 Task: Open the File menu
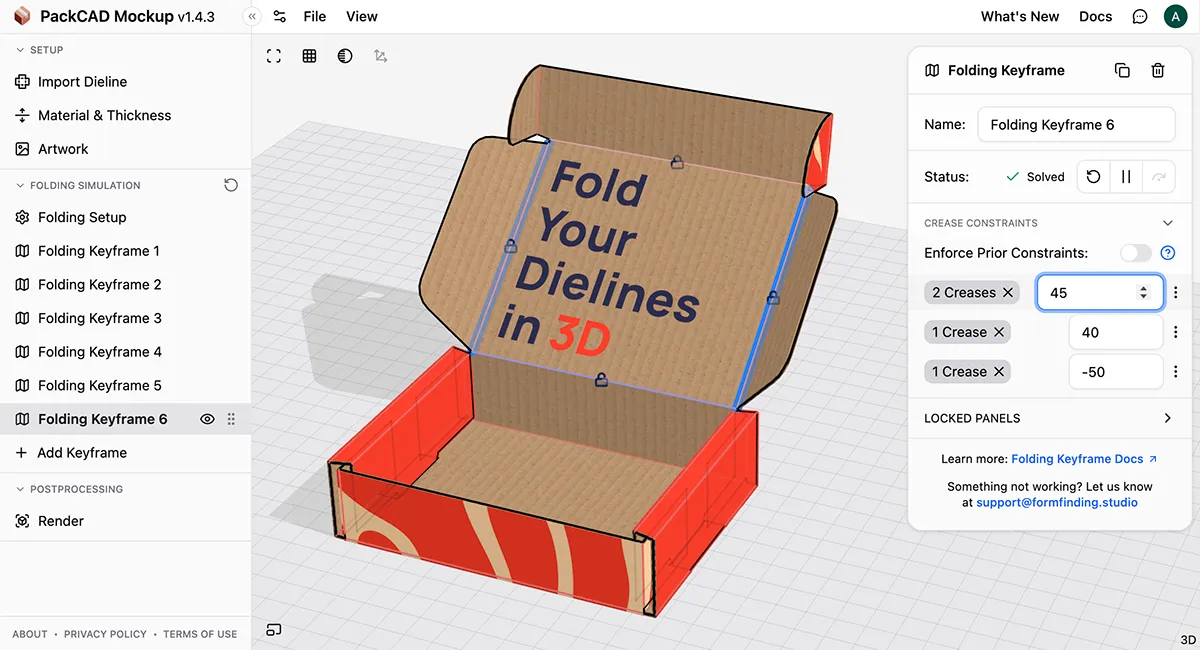click(x=315, y=16)
